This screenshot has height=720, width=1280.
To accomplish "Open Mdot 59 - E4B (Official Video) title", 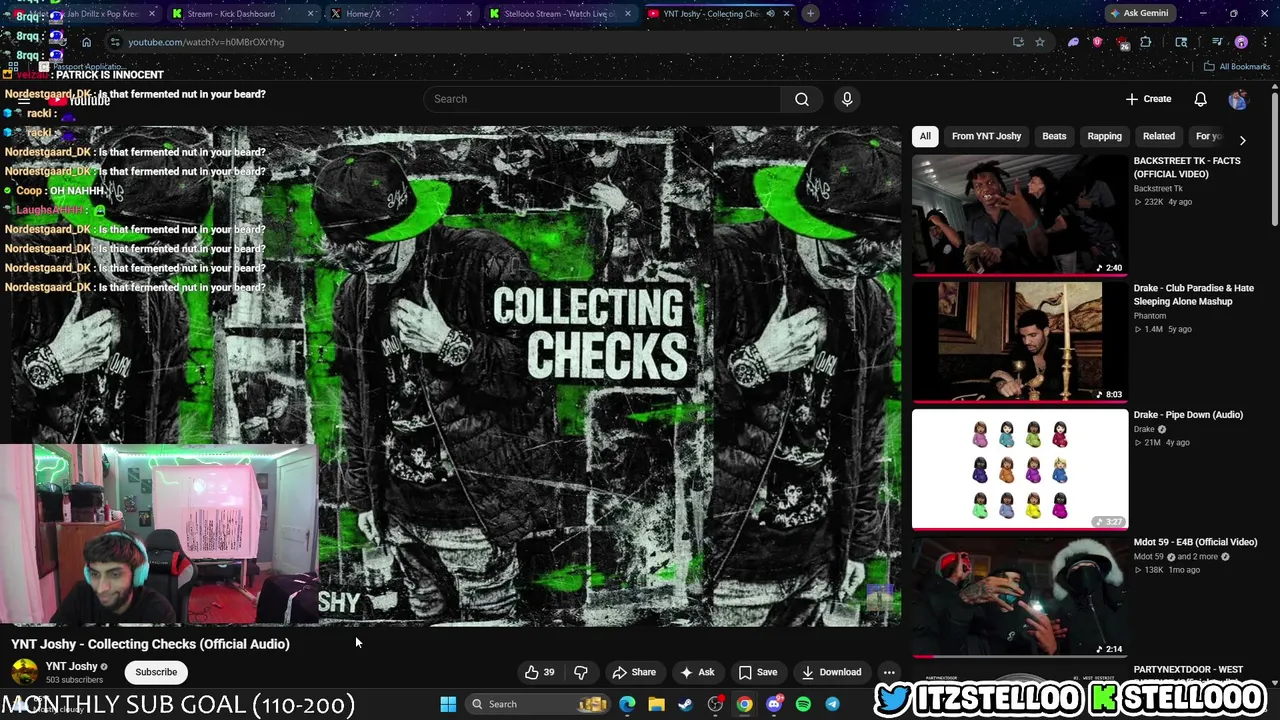I will click(1195, 542).
